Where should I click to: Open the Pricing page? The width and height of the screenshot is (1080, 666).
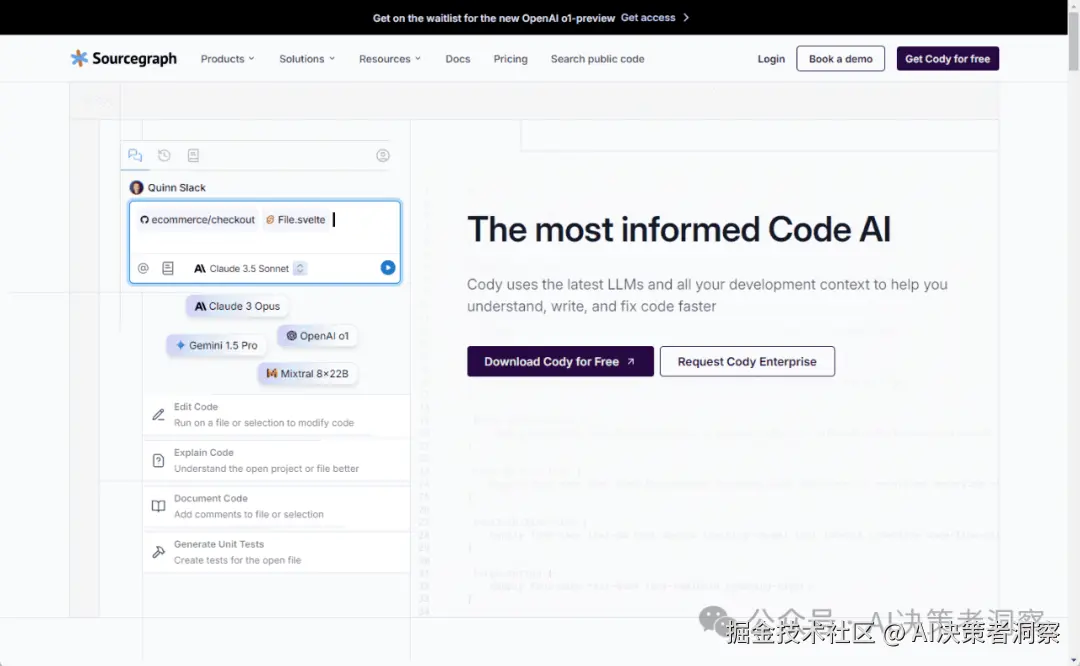(x=510, y=59)
